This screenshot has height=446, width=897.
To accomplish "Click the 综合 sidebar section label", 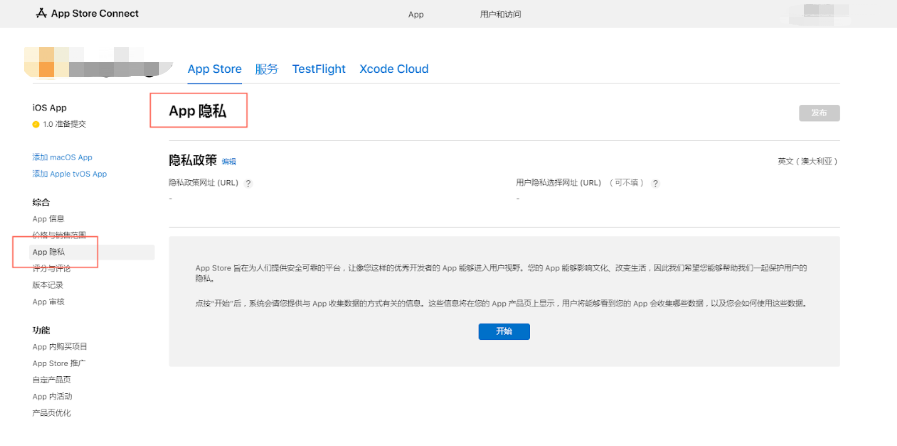I will (x=41, y=202).
